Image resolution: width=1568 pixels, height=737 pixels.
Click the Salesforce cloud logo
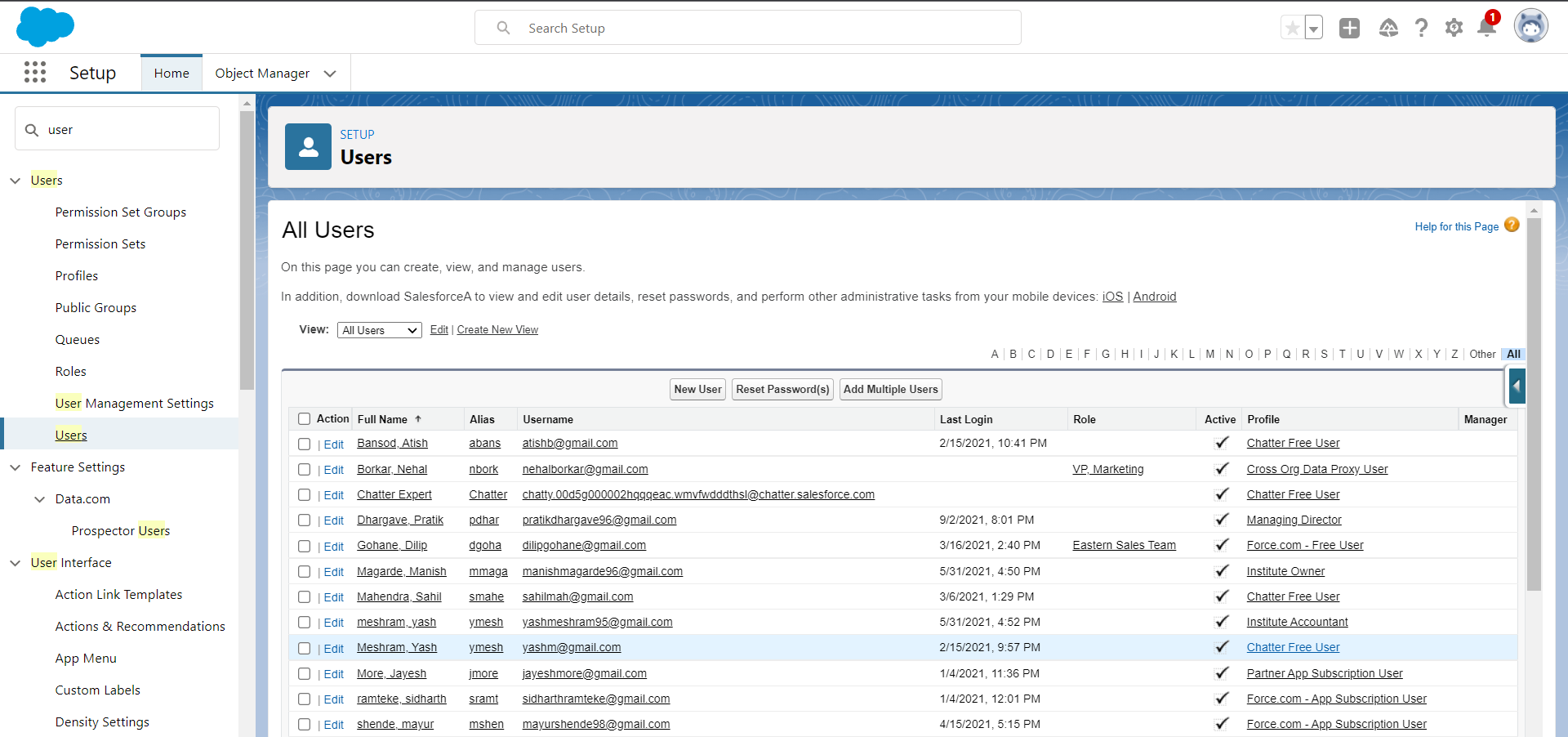click(45, 27)
